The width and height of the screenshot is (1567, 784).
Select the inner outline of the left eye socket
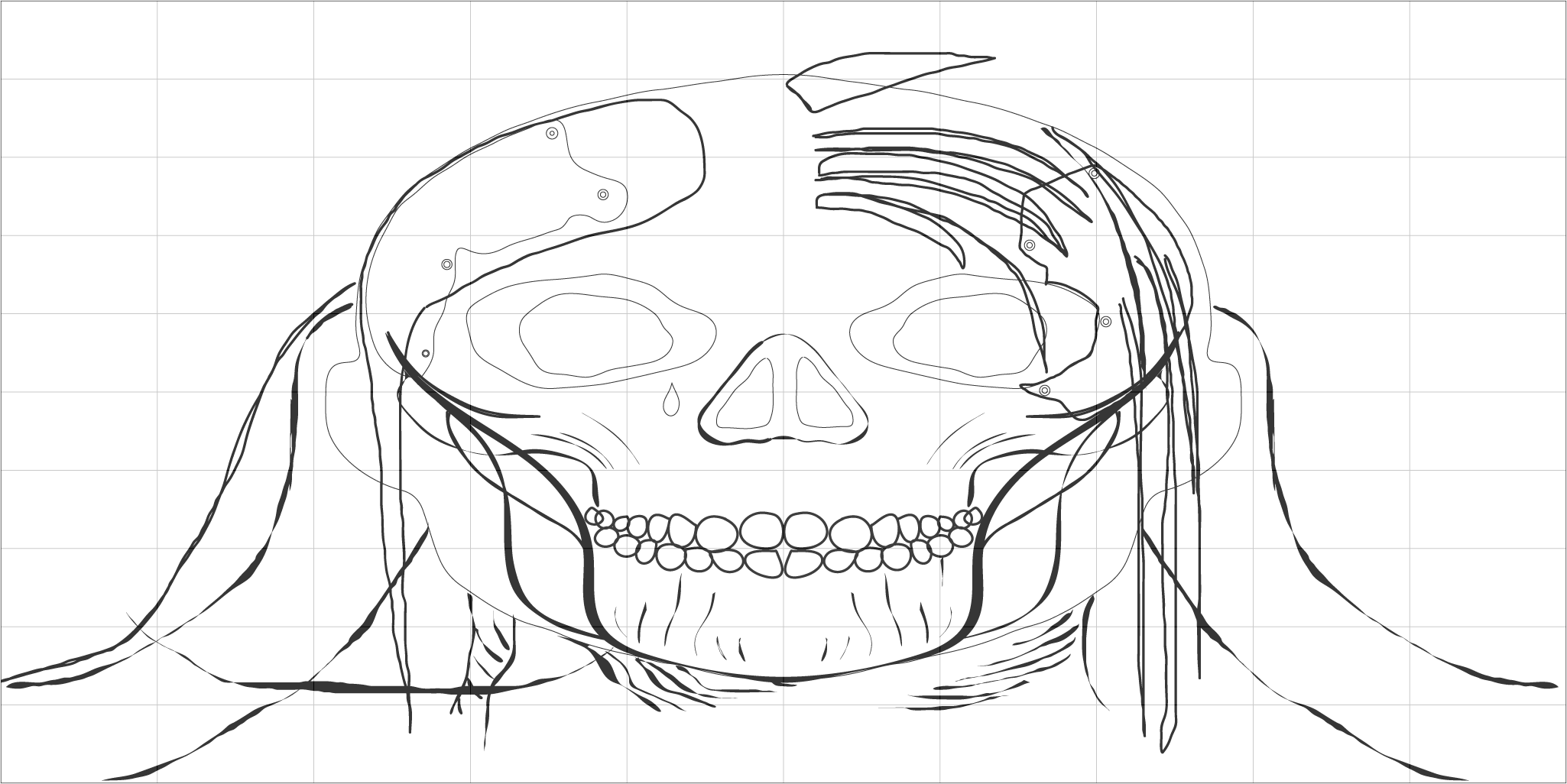click(596, 334)
